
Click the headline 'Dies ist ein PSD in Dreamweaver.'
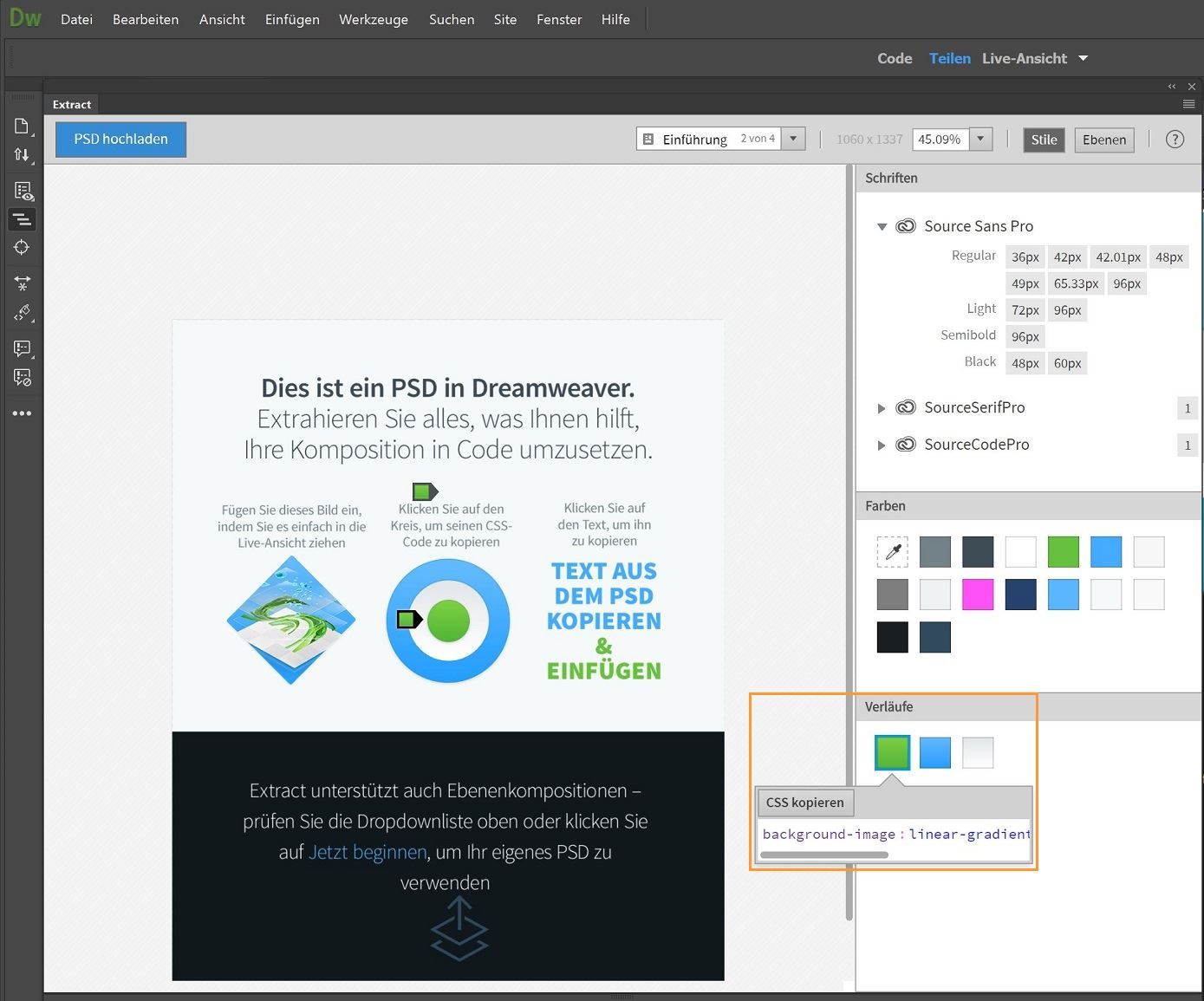tap(448, 387)
